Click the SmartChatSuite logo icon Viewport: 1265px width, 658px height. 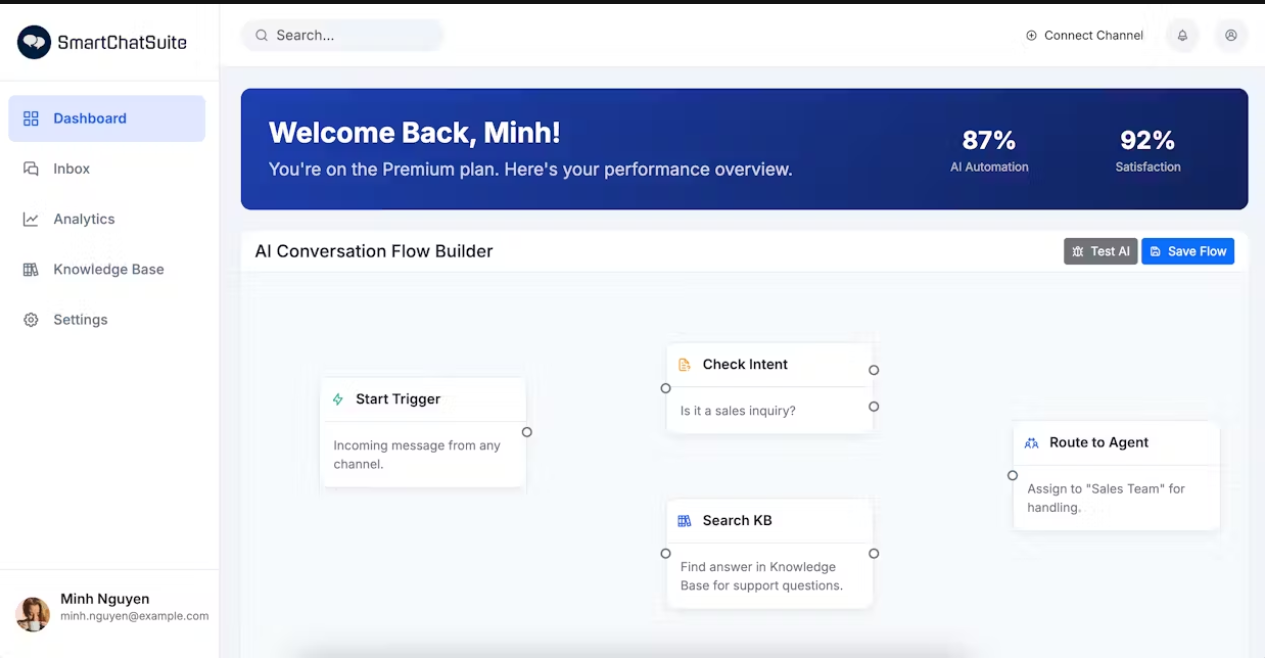pos(34,42)
